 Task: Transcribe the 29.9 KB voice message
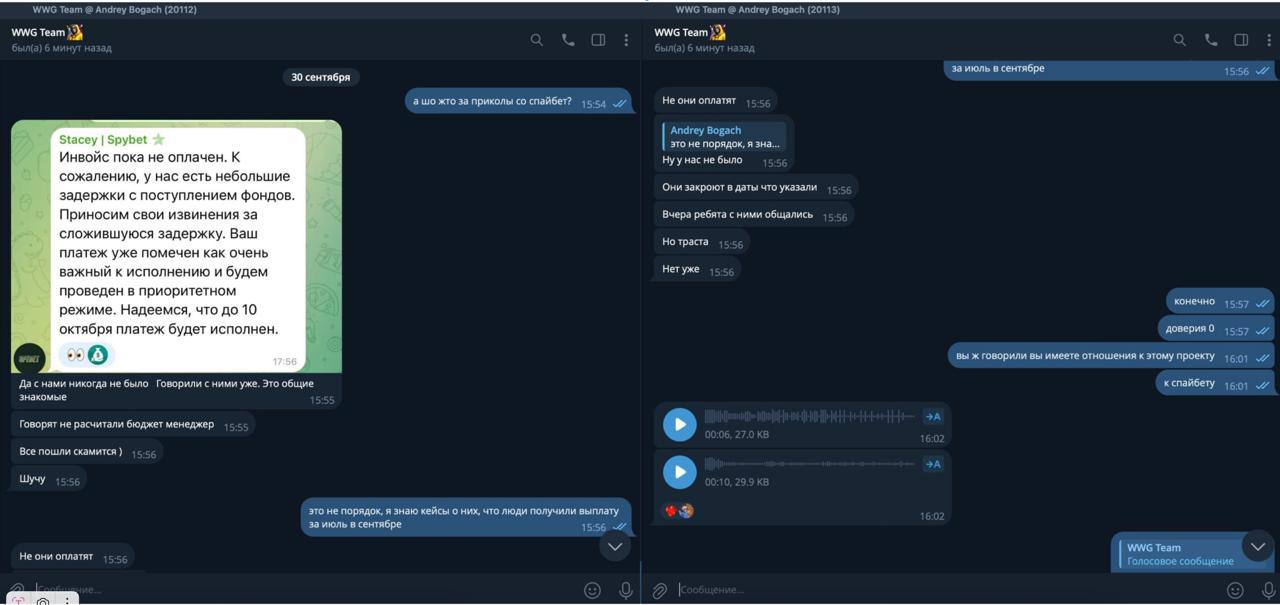click(x=932, y=464)
